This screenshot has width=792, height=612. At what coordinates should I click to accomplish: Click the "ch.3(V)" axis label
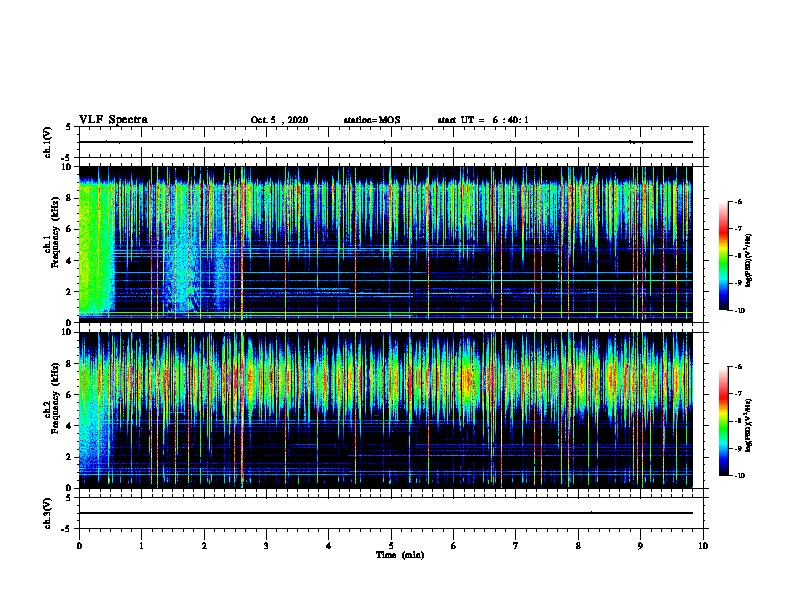click(48, 513)
